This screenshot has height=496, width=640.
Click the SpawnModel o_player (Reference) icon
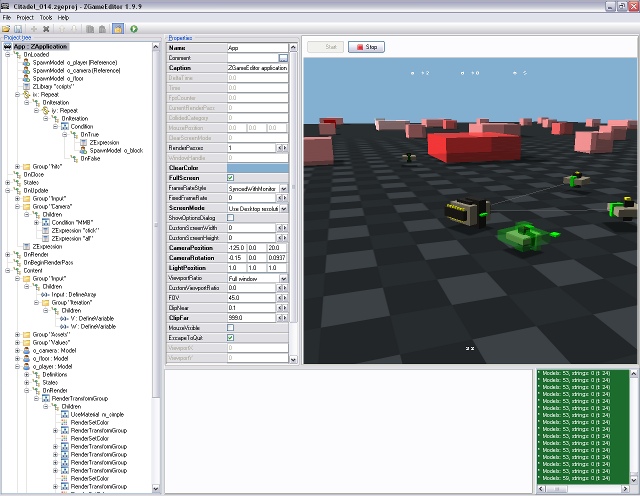tap(27, 62)
